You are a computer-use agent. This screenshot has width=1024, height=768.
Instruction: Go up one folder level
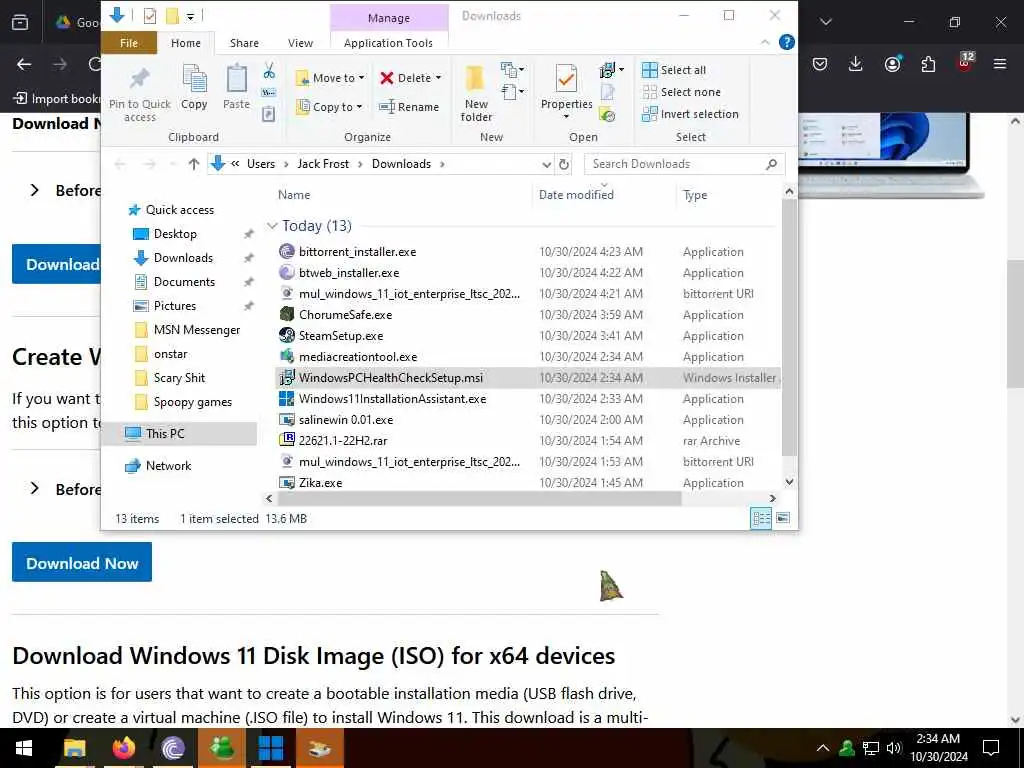click(x=193, y=164)
